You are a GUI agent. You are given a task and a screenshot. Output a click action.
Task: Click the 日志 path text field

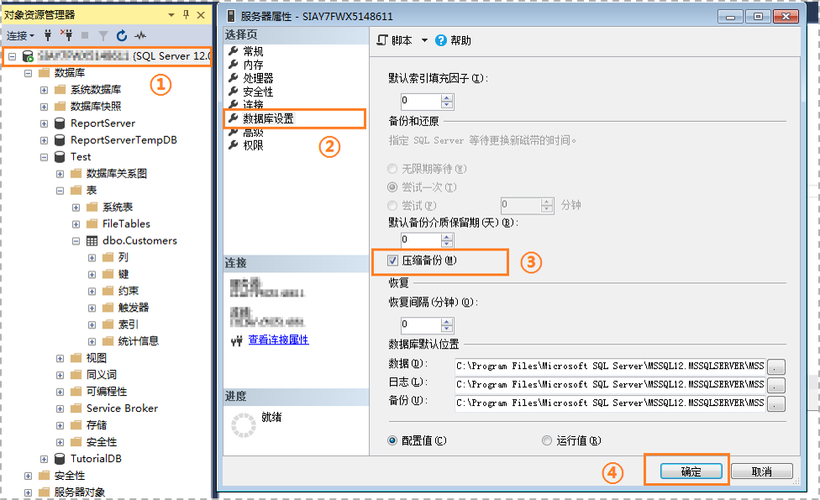click(x=610, y=384)
